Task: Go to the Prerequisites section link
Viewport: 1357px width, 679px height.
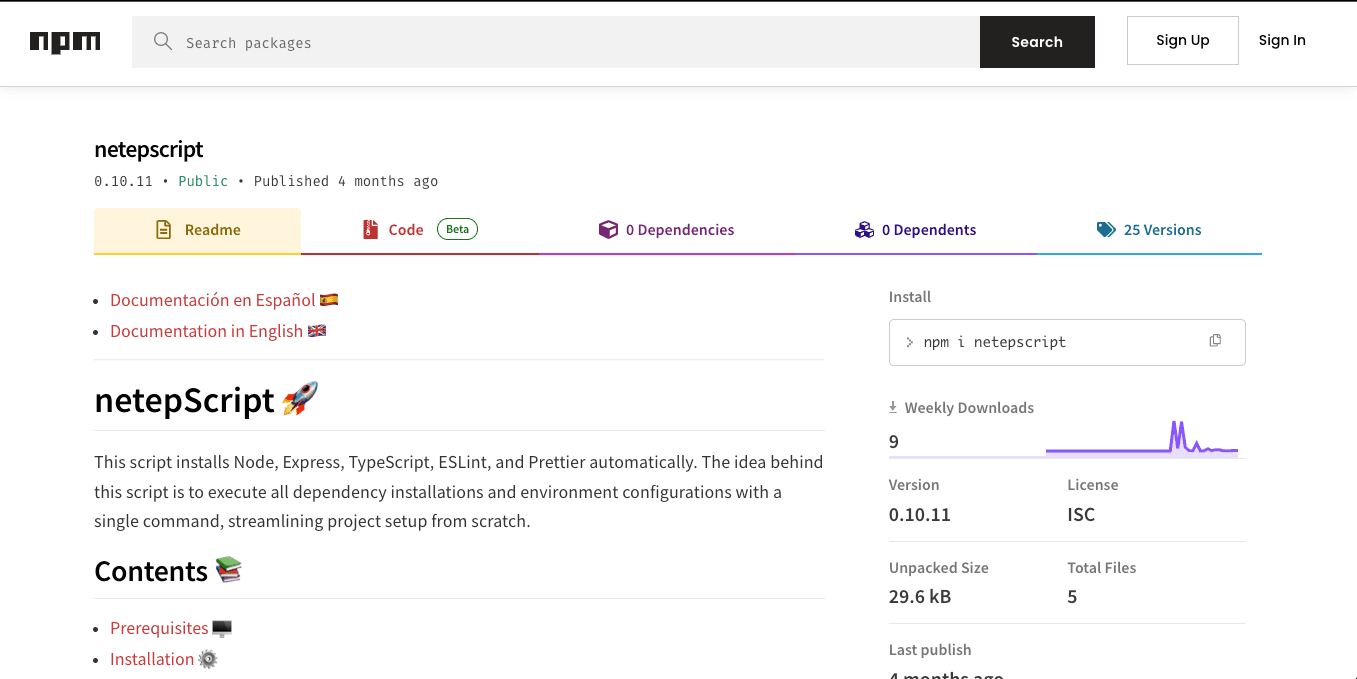Action: click(x=159, y=628)
